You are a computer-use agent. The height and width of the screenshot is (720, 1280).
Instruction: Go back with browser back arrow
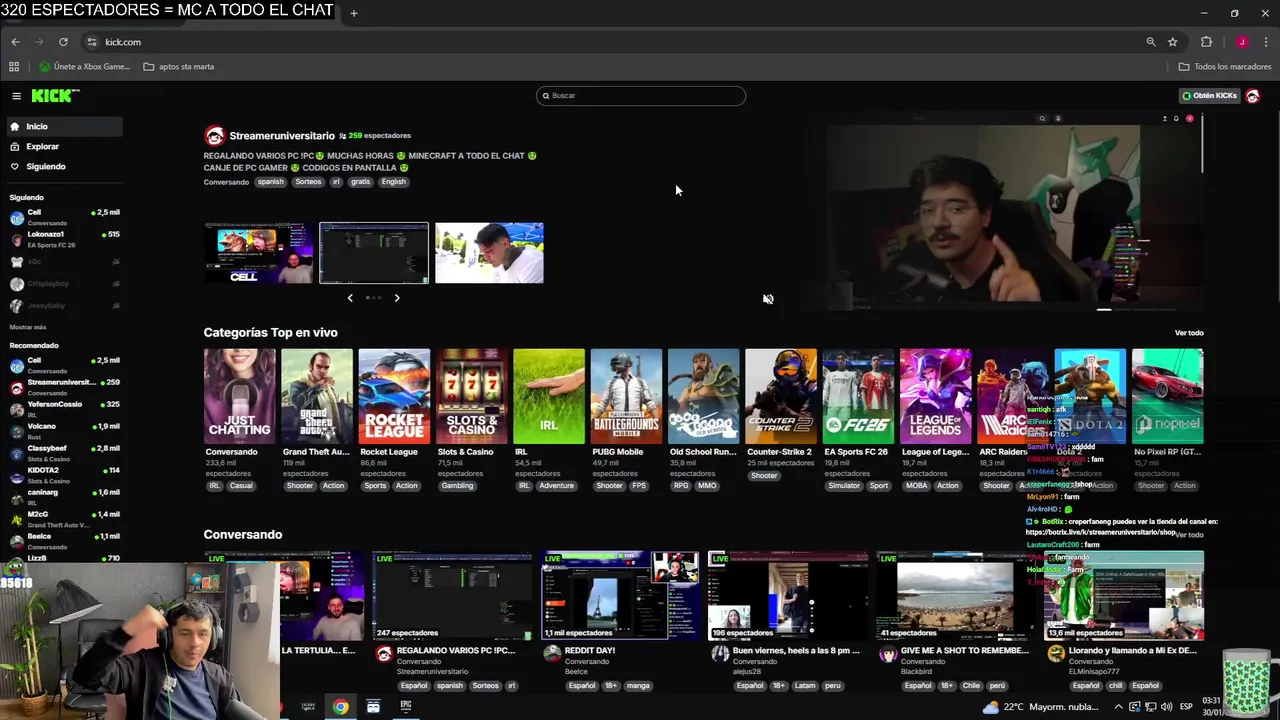pos(15,42)
